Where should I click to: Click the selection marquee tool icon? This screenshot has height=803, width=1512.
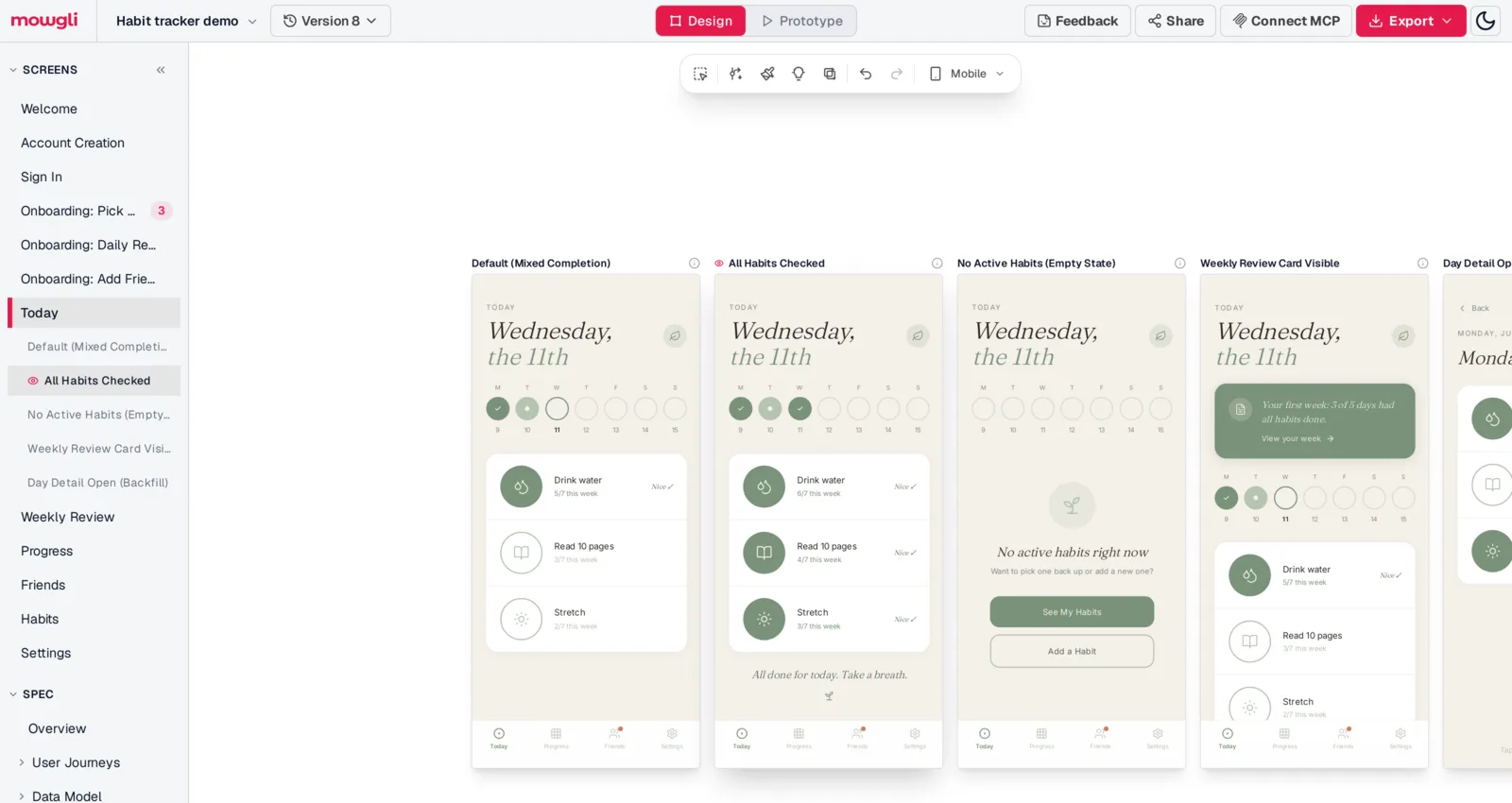(700, 74)
